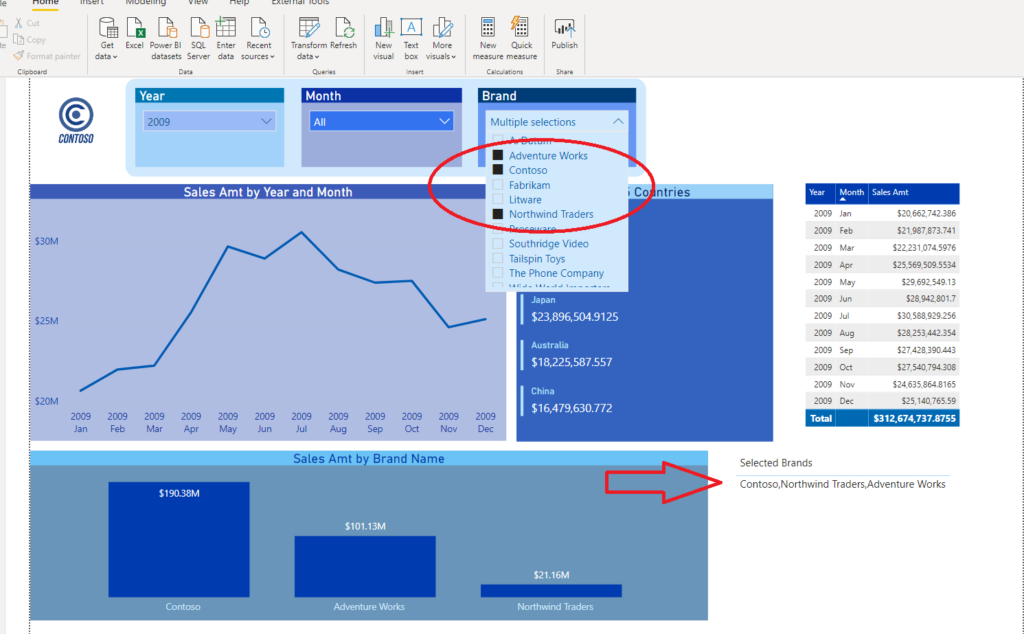Sort table by Month column header

(x=852, y=193)
